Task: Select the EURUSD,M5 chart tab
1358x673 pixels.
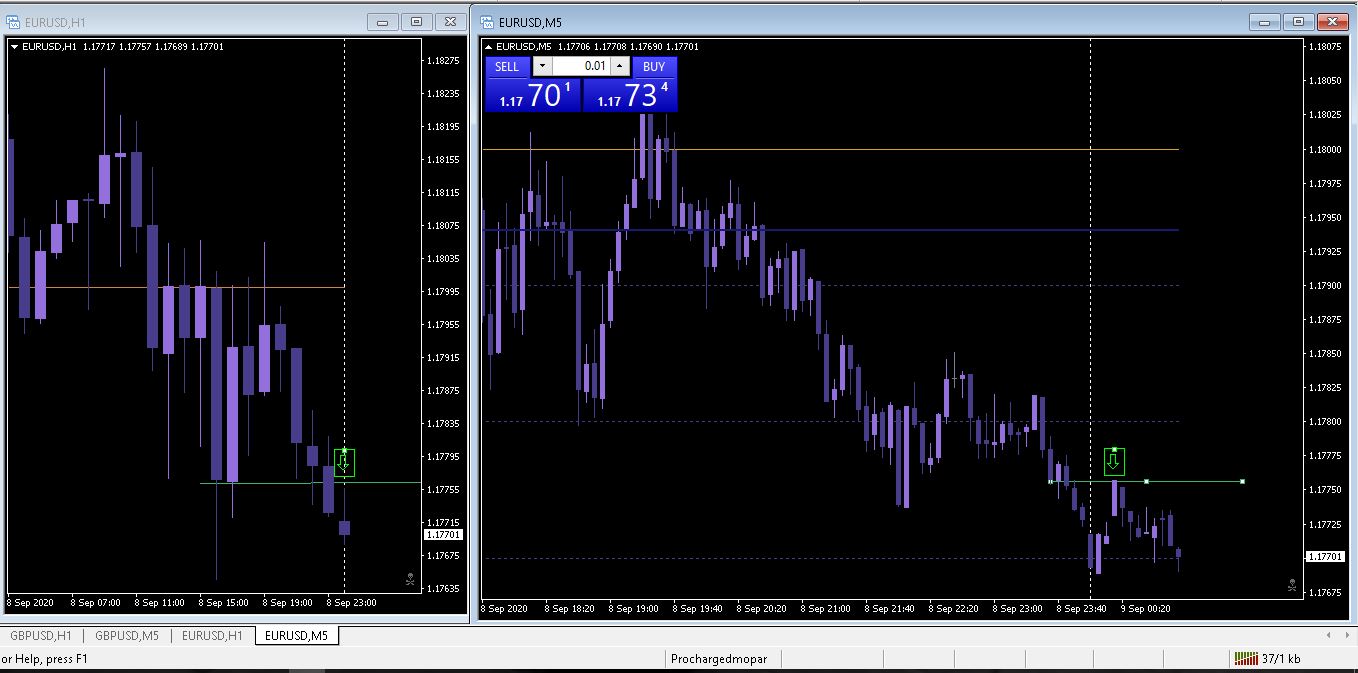Action: click(297, 635)
